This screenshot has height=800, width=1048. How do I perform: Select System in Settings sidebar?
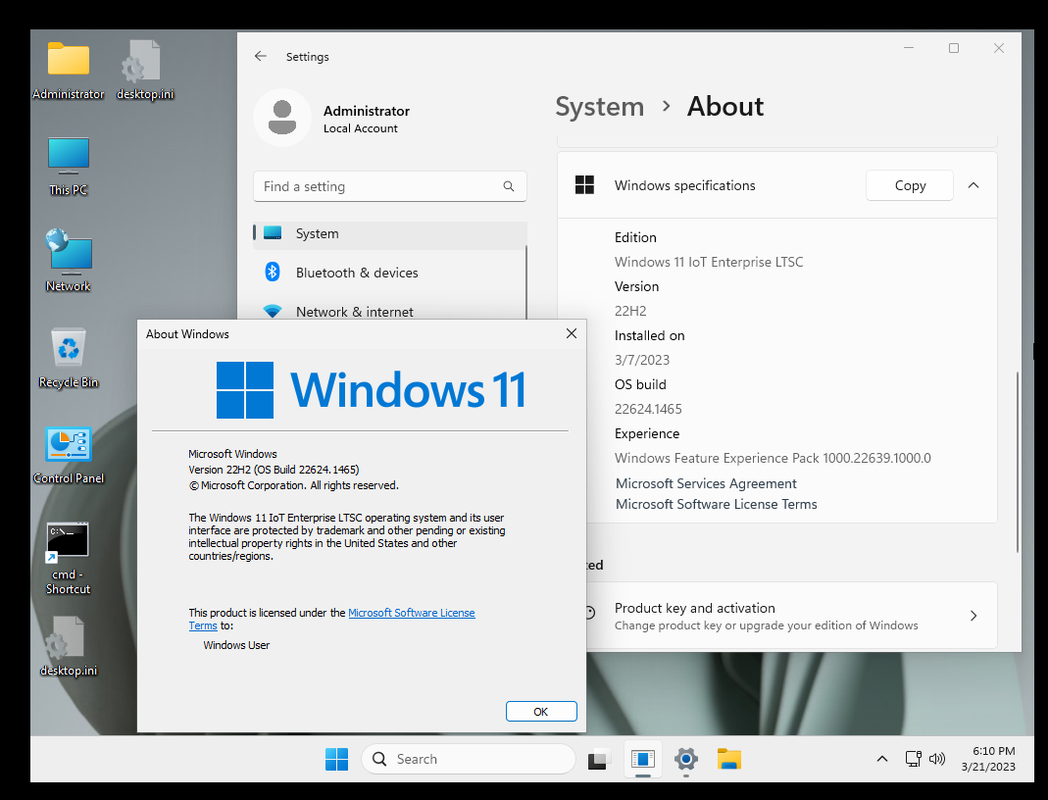pyautogui.click(x=390, y=233)
